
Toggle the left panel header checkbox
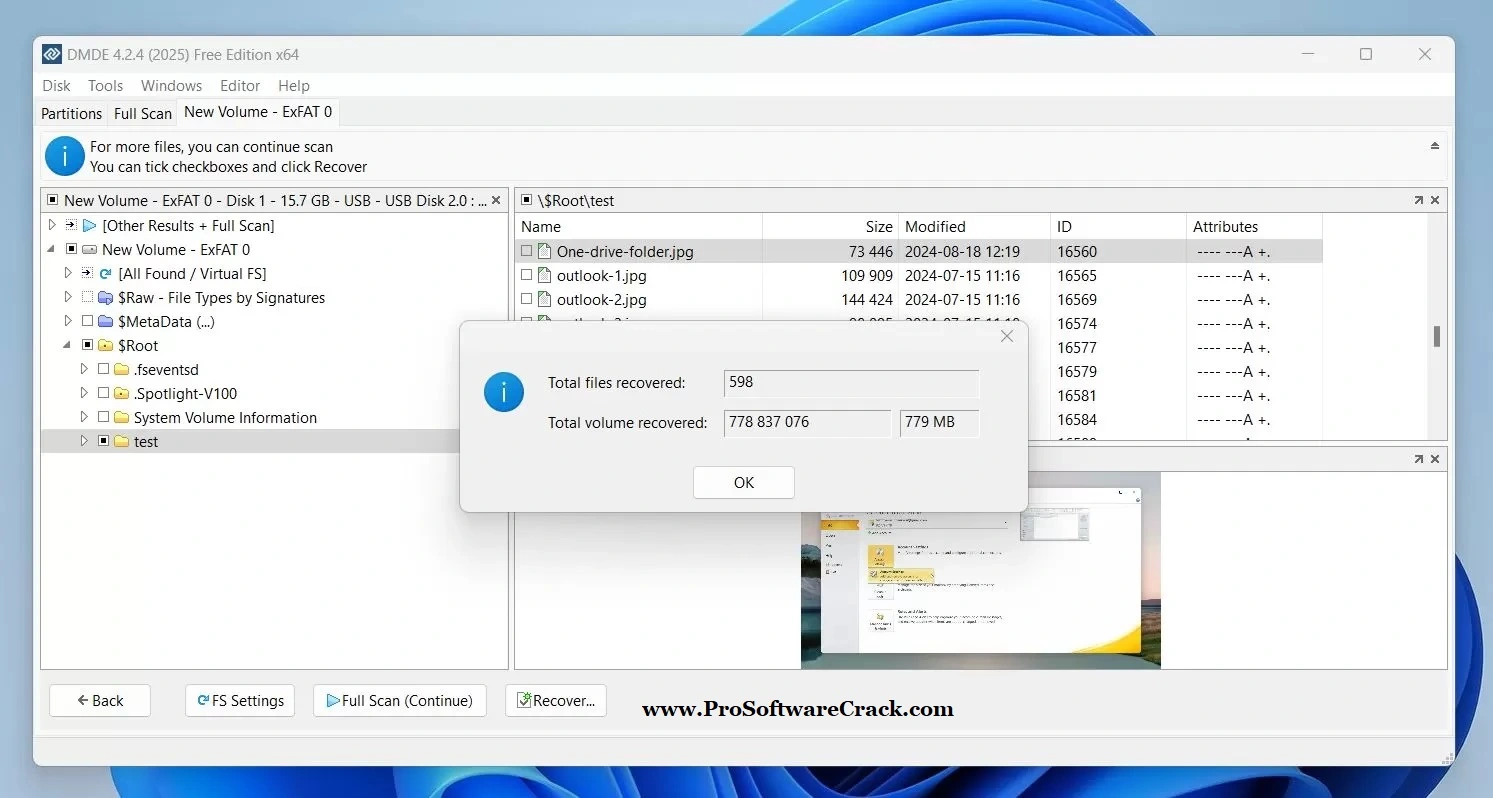pos(52,200)
